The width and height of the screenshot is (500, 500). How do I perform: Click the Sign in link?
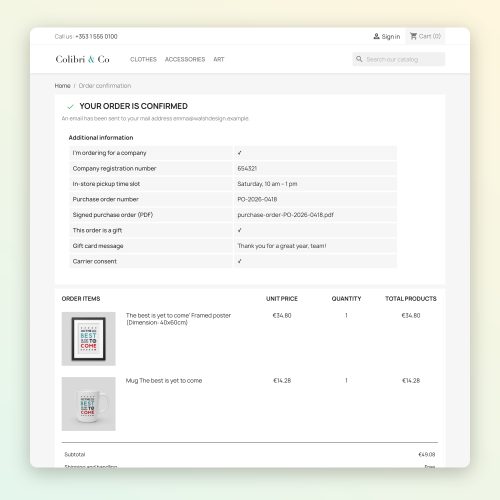point(391,36)
